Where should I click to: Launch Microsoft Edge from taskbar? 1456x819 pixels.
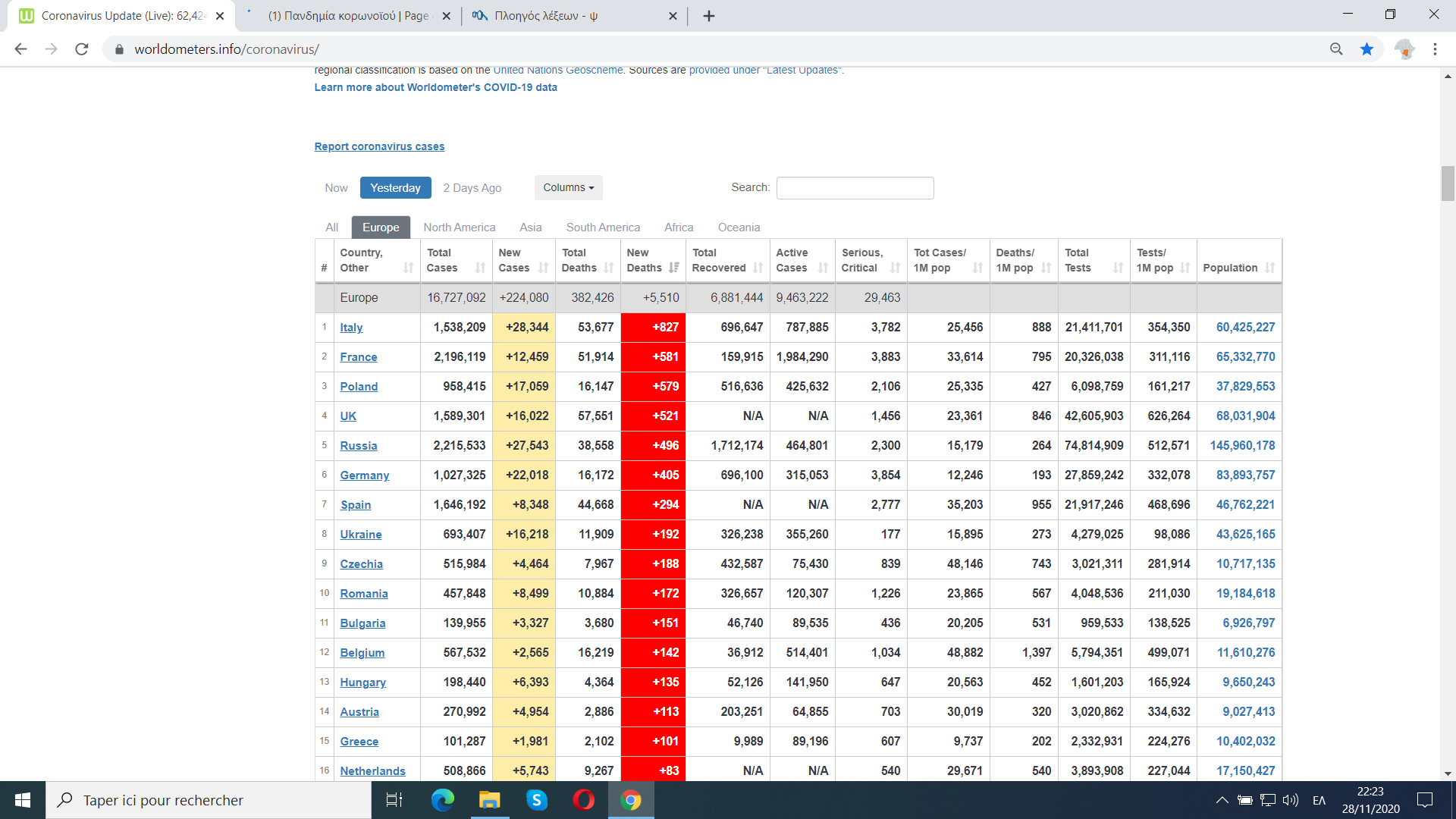pos(443,800)
